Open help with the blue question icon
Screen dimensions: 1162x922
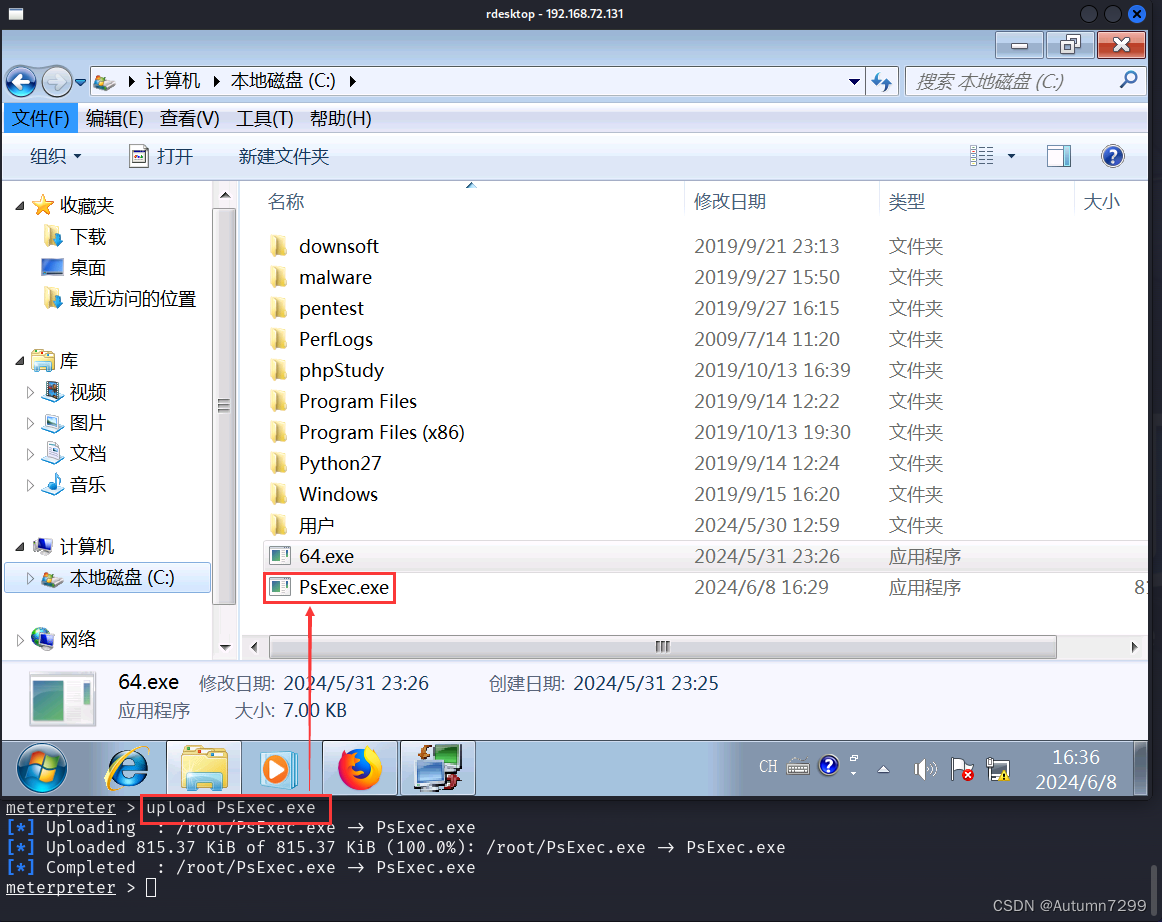pos(1112,156)
